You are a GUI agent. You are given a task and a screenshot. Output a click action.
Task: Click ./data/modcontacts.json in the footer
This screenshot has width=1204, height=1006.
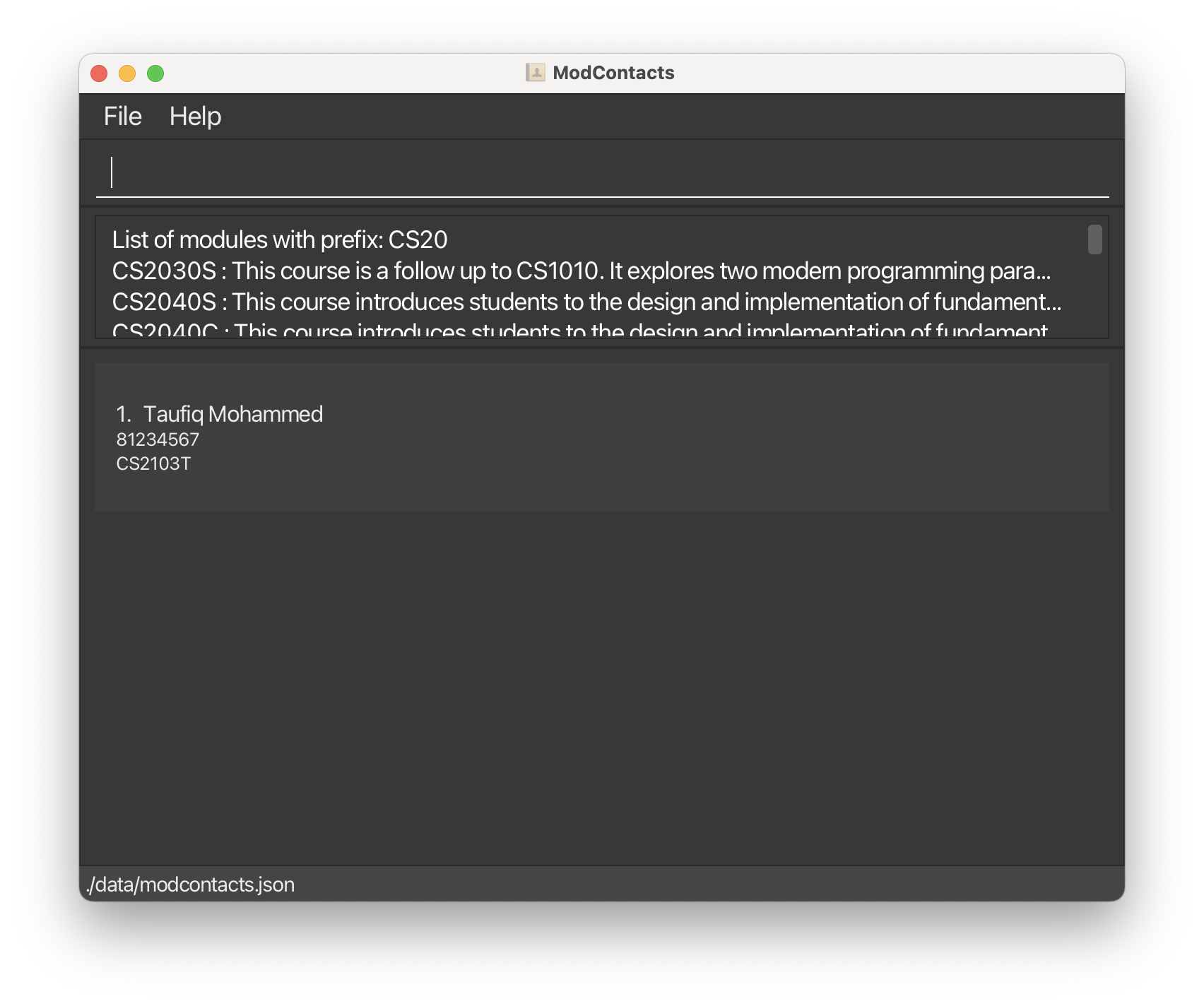[191, 884]
